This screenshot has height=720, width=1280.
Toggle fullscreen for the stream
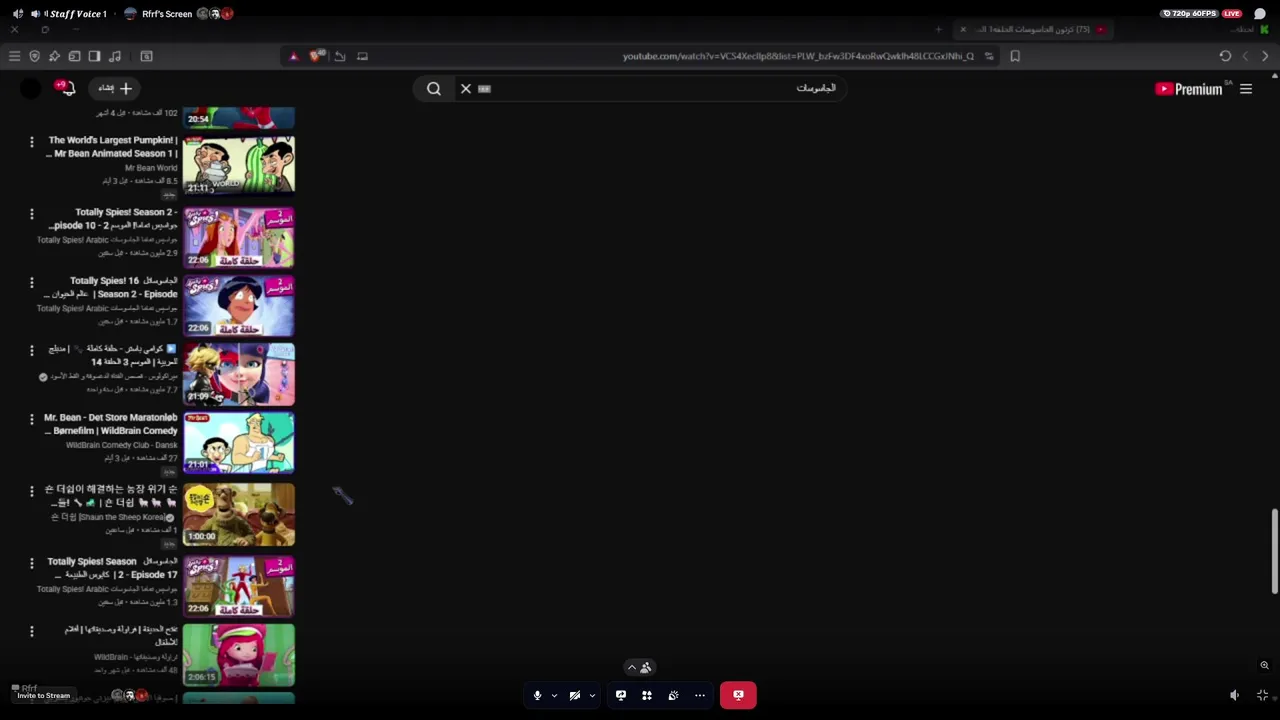tap(1262, 695)
